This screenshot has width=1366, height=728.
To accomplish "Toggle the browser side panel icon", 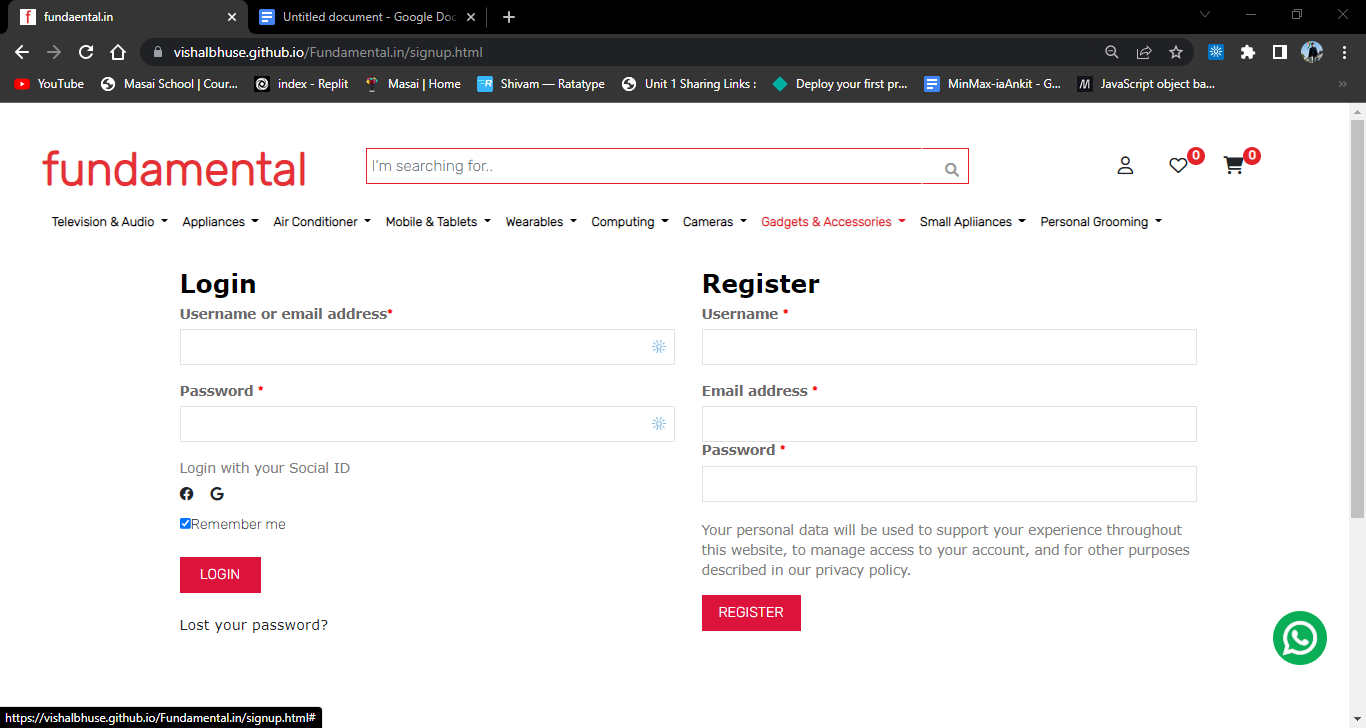I will pyautogui.click(x=1279, y=52).
